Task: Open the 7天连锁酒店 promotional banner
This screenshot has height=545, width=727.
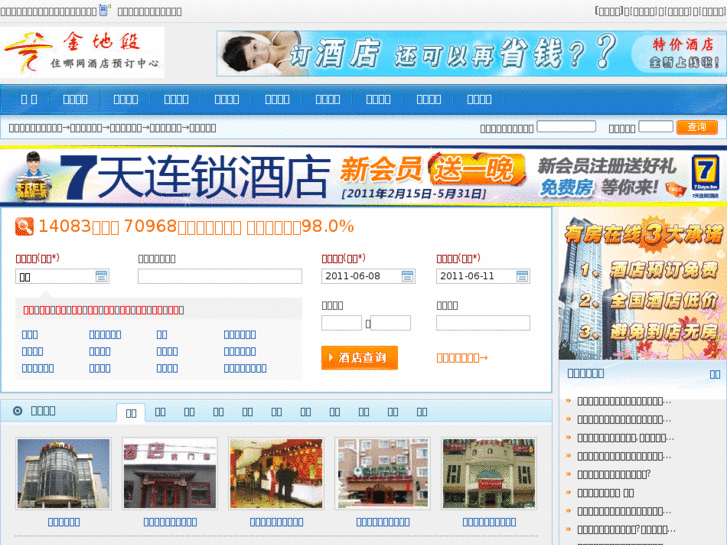Action: pyautogui.click(x=364, y=176)
